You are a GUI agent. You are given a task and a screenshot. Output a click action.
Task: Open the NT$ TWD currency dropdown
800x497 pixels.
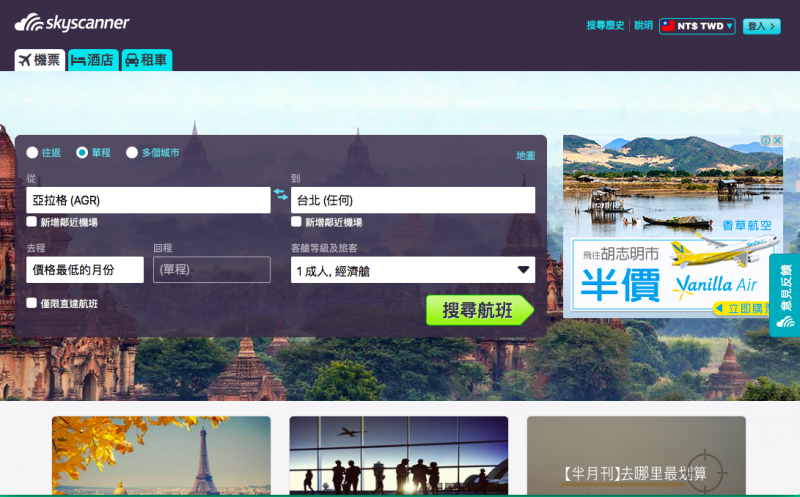click(x=697, y=26)
